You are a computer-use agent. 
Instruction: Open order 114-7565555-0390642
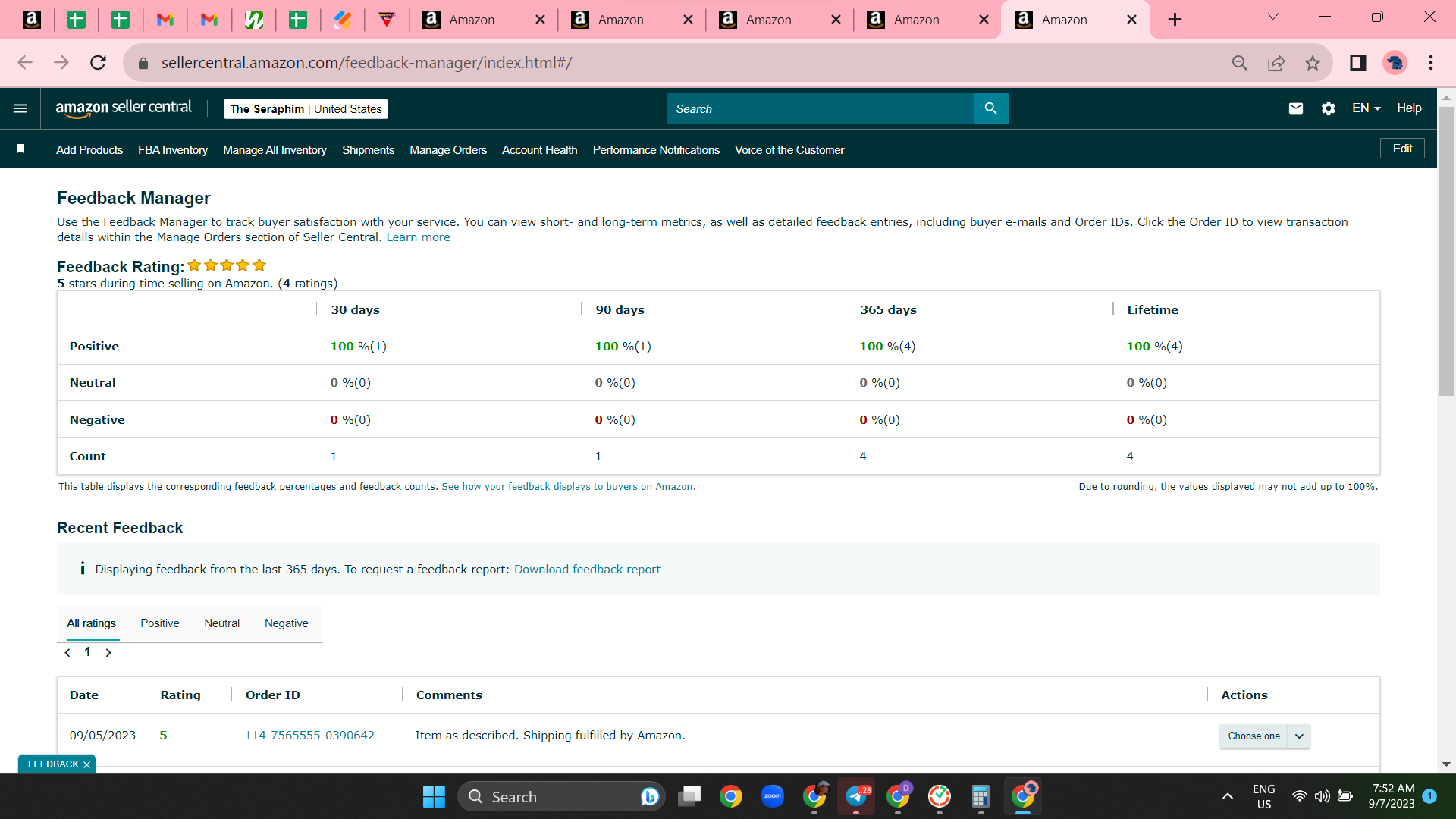pos(309,736)
